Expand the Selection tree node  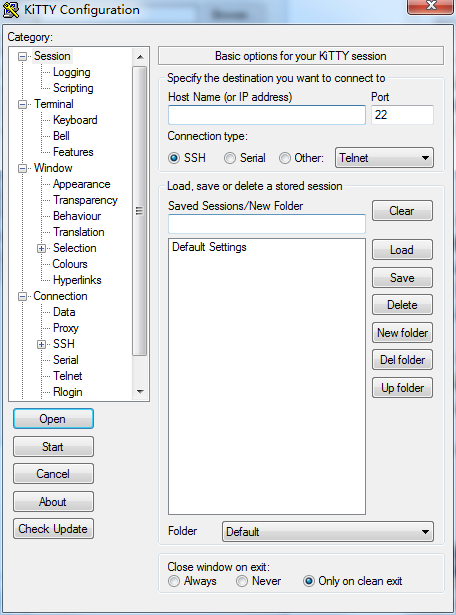(x=41, y=248)
